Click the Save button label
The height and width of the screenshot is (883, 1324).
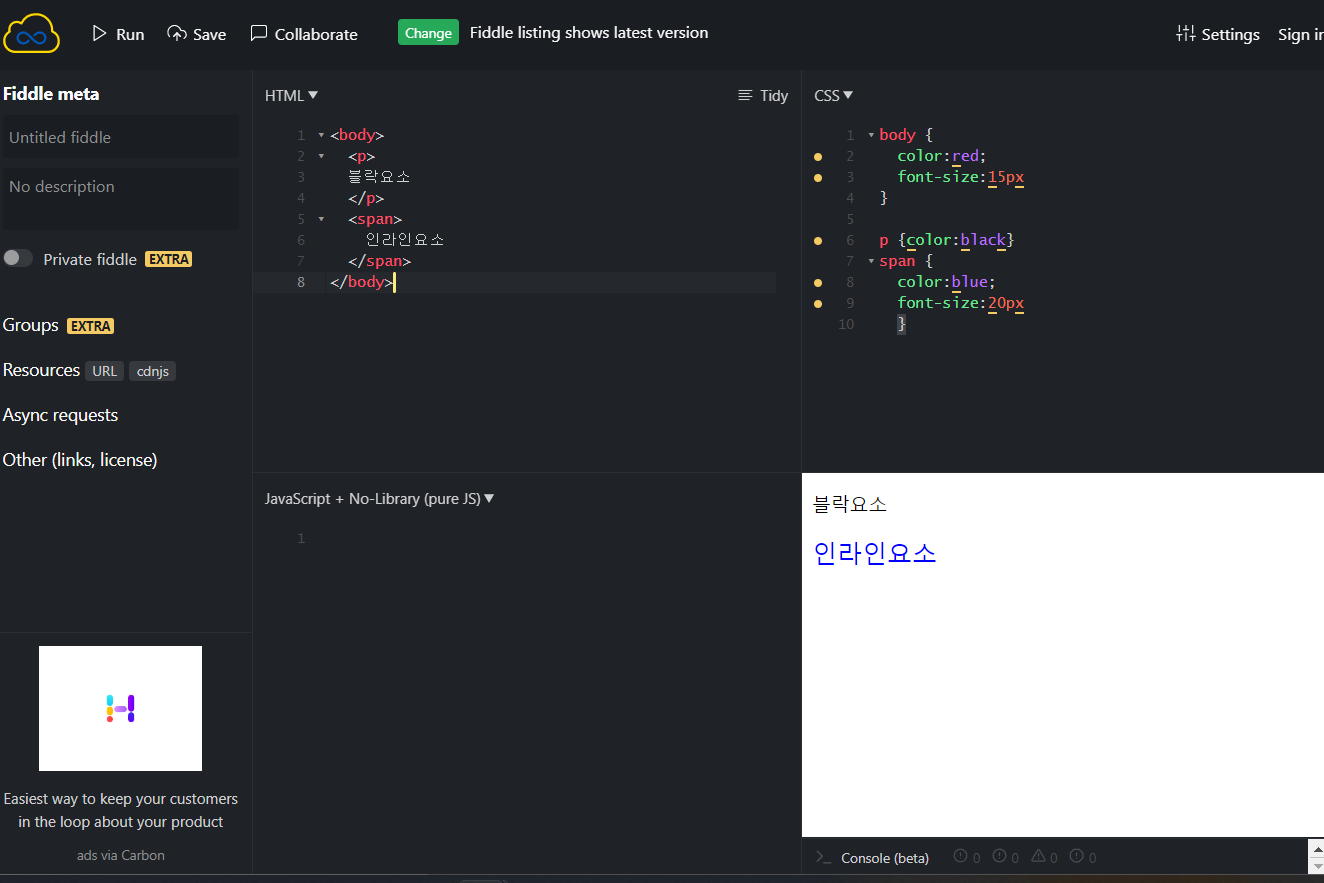pyautogui.click(x=210, y=34)
